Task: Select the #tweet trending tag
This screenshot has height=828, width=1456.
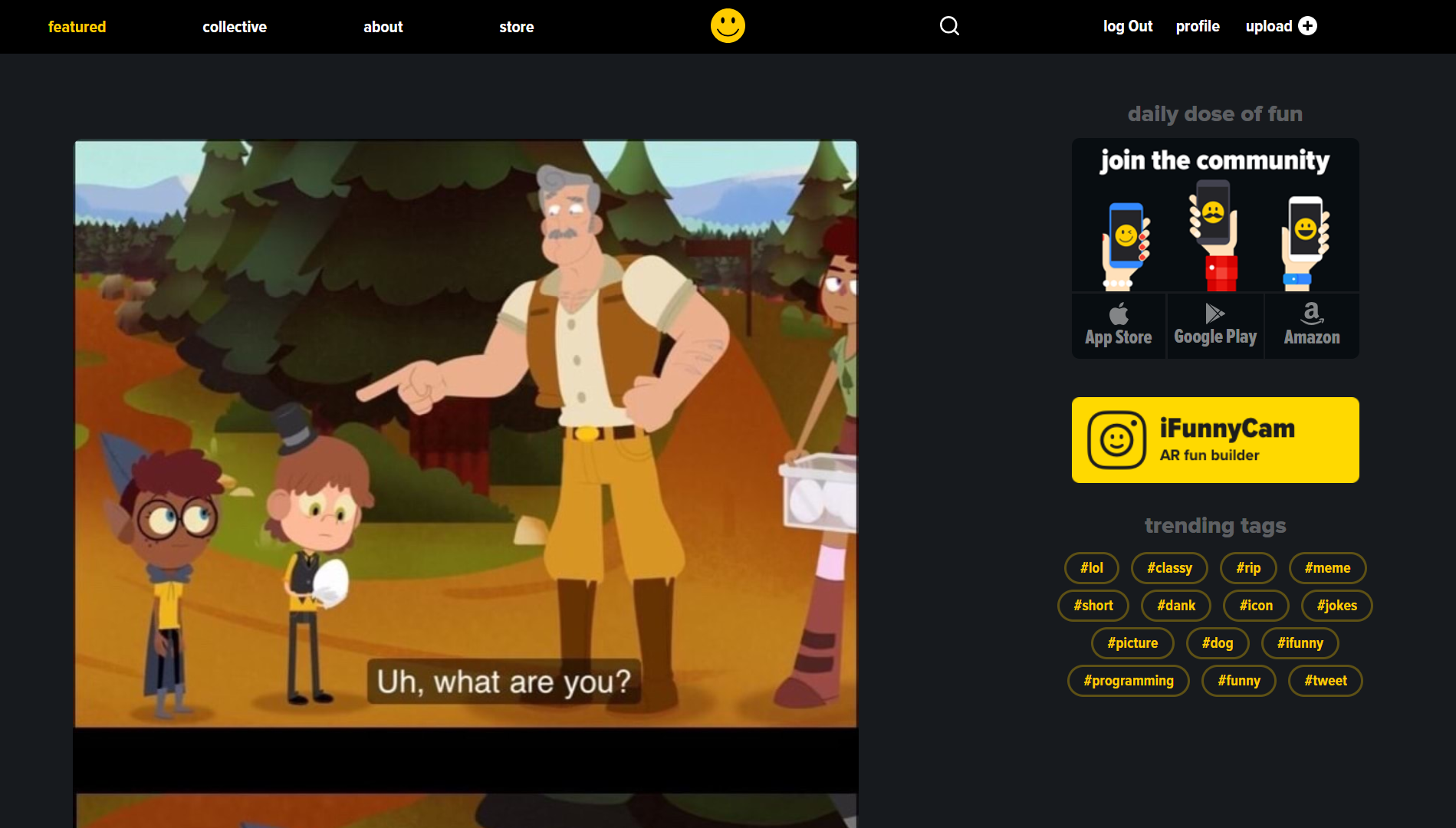Action: (1326, 681)
